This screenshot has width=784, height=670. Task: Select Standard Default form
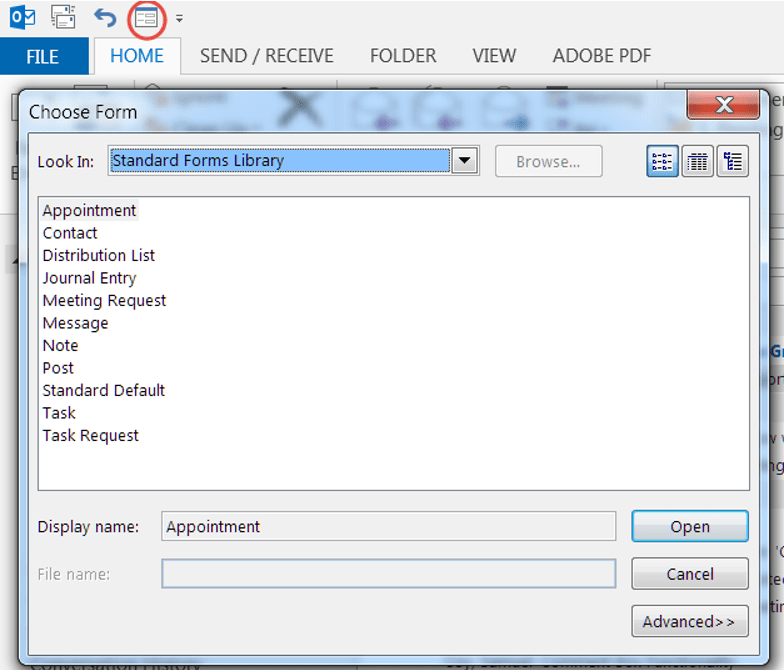104,390
